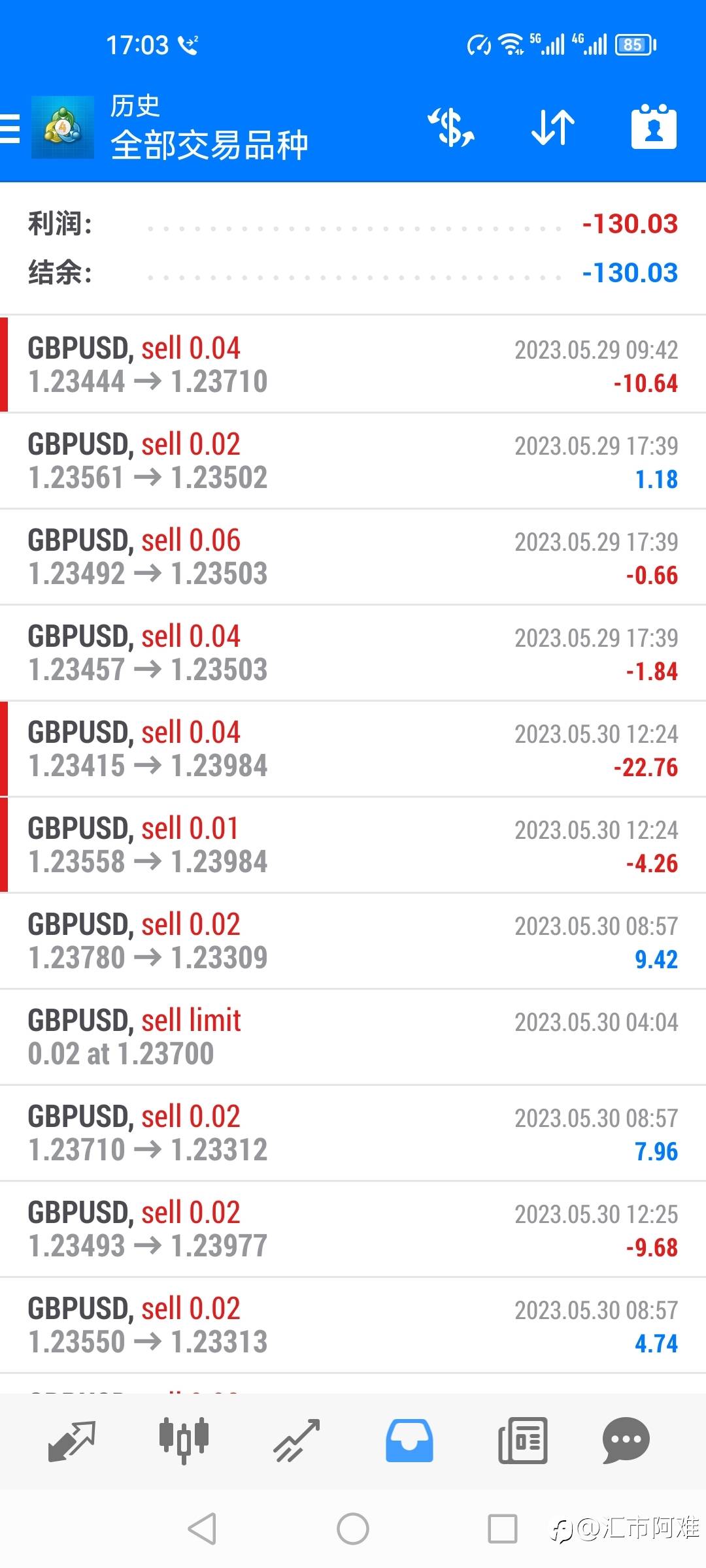The height and width of the screenshot is (1568, 706).
Task: Tap the sort arrows icon
Action: click(x=552, y=127)
